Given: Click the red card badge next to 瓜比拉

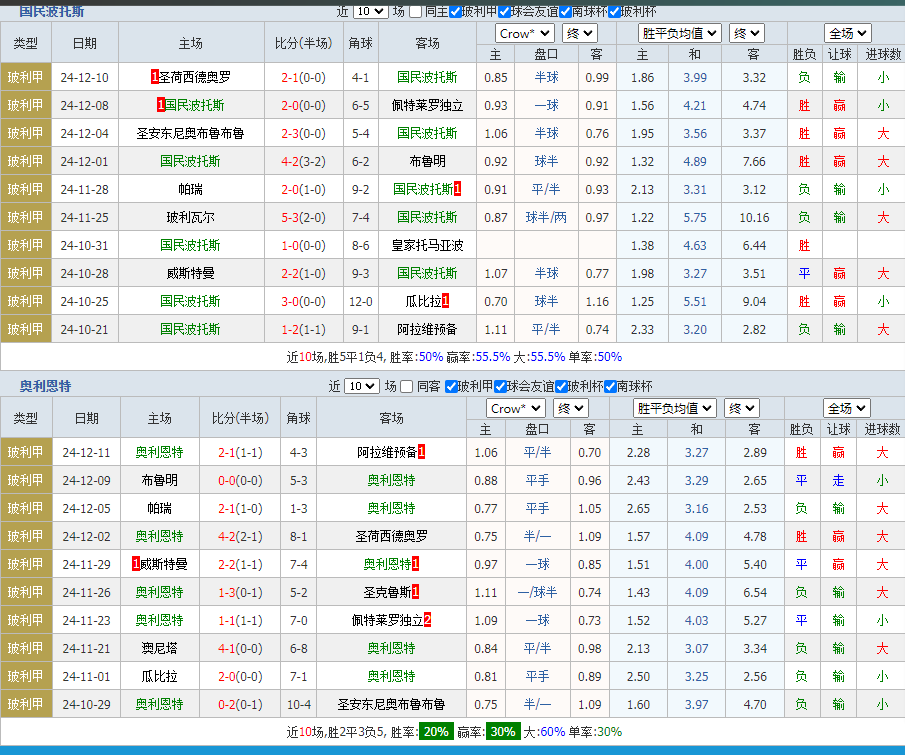Looking at the screenshot, I should pos(445,300).
